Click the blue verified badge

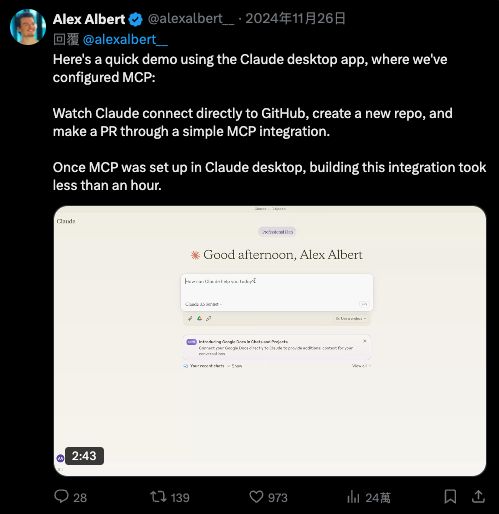tap(136, 19)
